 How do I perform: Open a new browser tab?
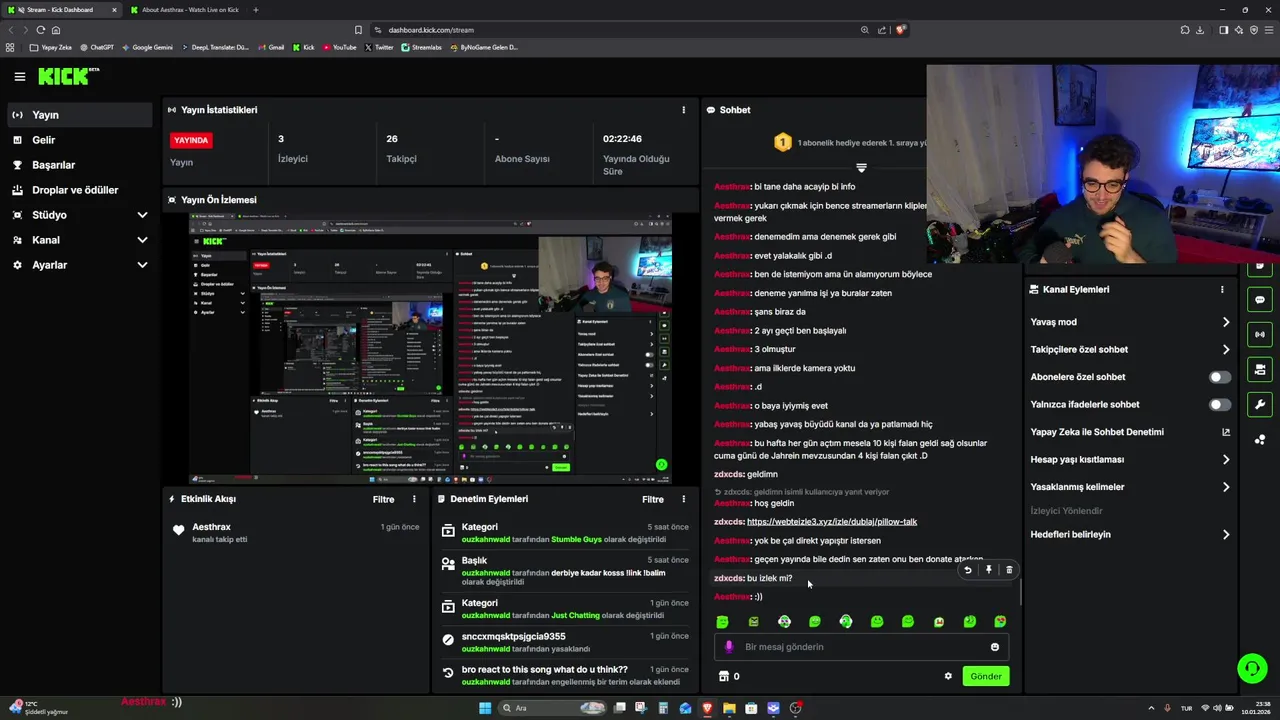tap(255, 10)
